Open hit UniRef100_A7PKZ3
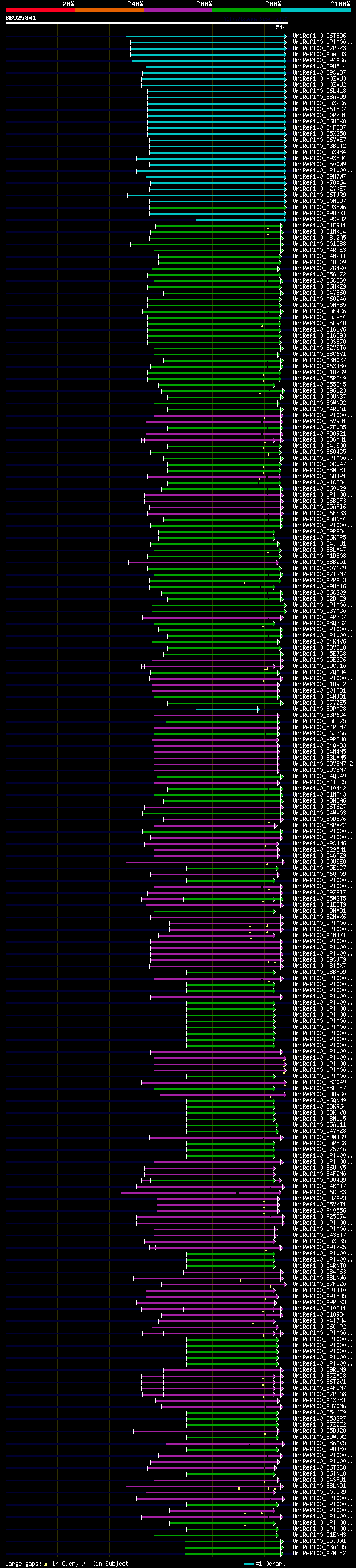This screenshot has height=1568, width=356. (319, 48)
